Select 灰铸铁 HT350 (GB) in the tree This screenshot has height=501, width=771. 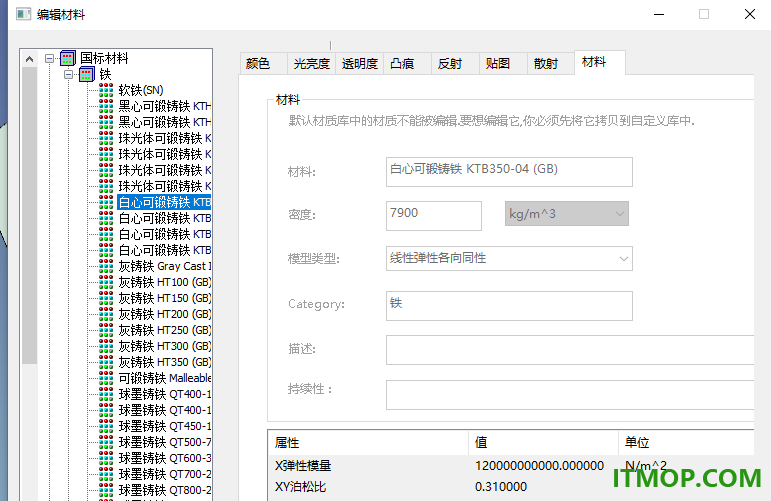coord(165,362)
